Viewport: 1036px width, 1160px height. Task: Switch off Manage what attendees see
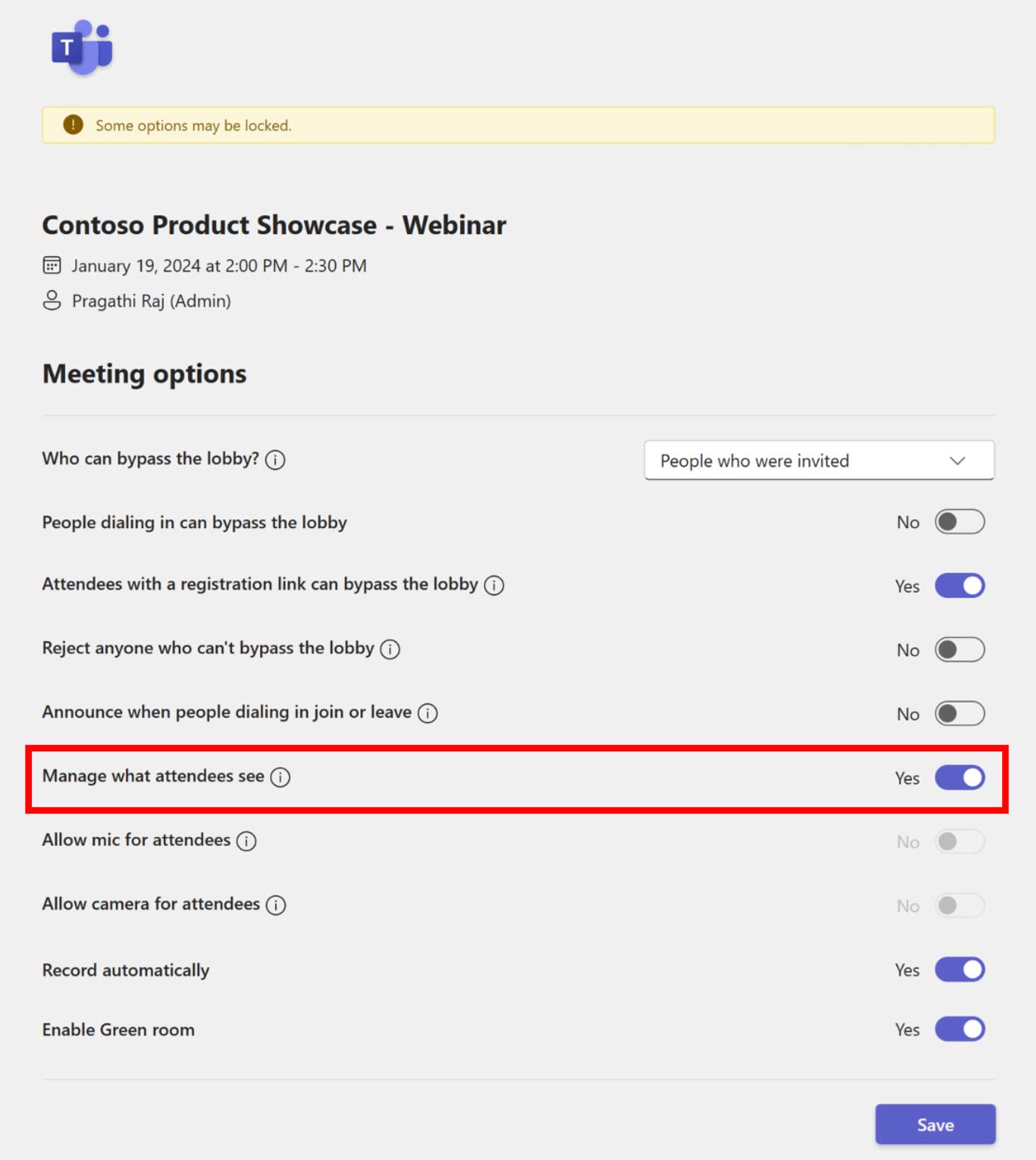coord(960,778)
